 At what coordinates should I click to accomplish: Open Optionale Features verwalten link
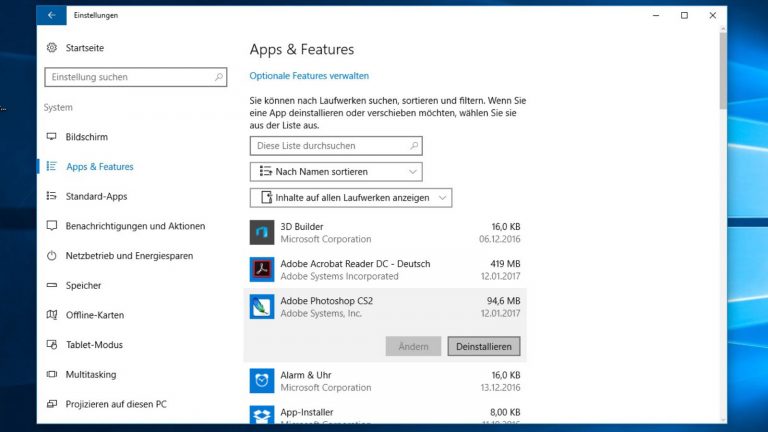309,76
